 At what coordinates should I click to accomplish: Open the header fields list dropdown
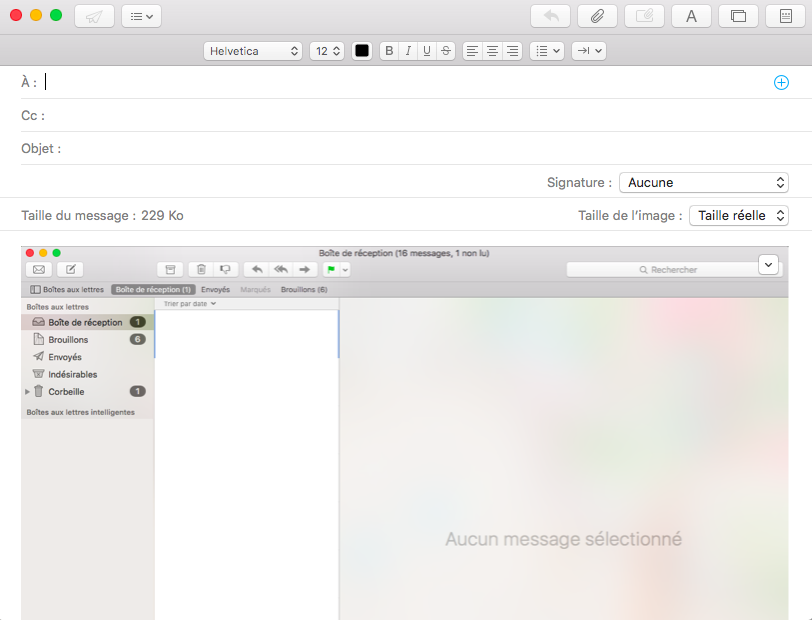(x=141, y=16)
